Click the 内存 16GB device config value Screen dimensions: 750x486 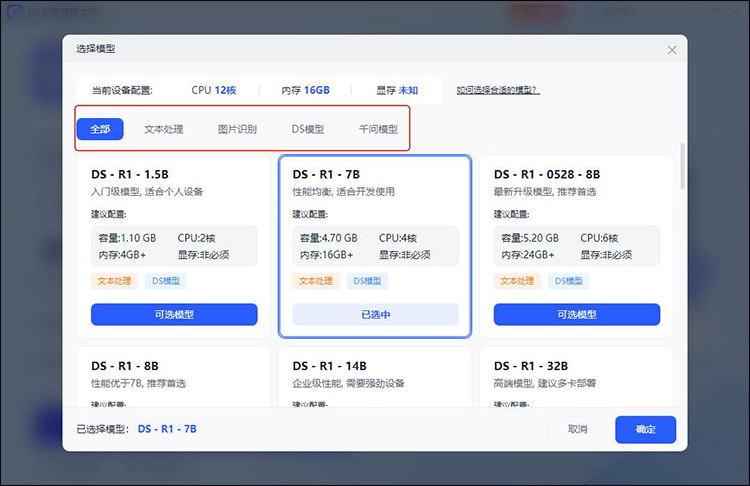click(305, 90)
